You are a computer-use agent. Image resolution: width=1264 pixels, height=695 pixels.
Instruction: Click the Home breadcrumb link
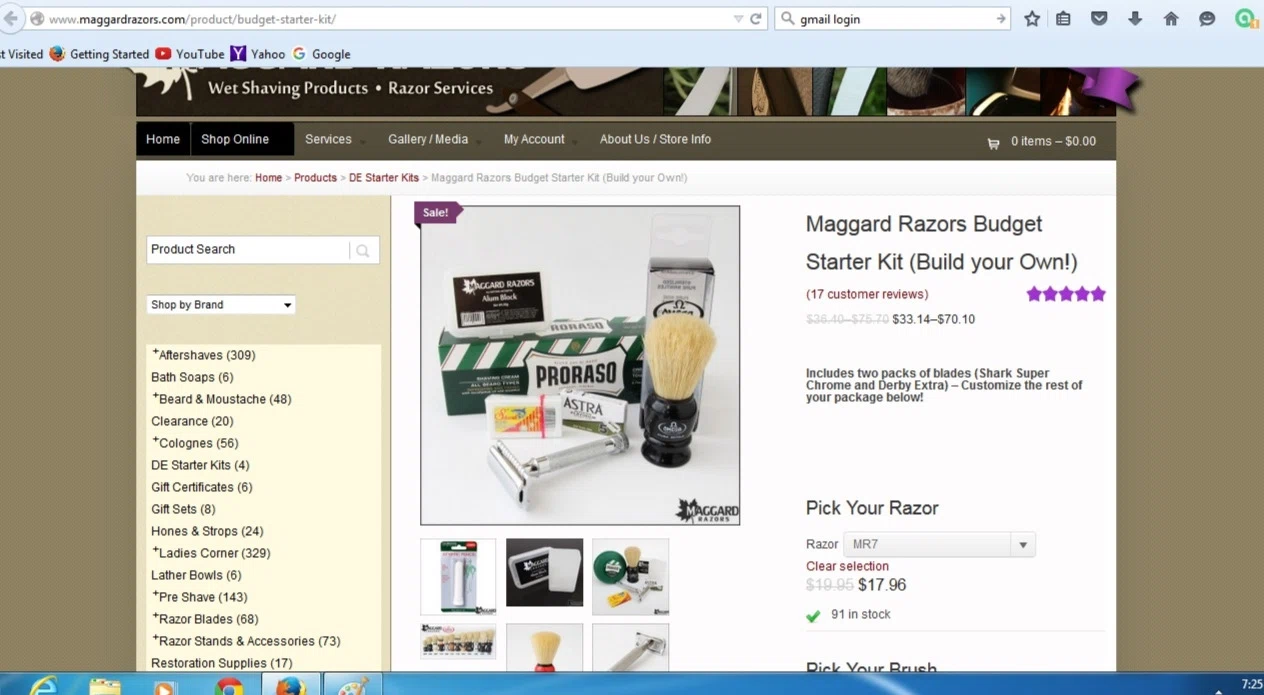(x=268, y=178)
